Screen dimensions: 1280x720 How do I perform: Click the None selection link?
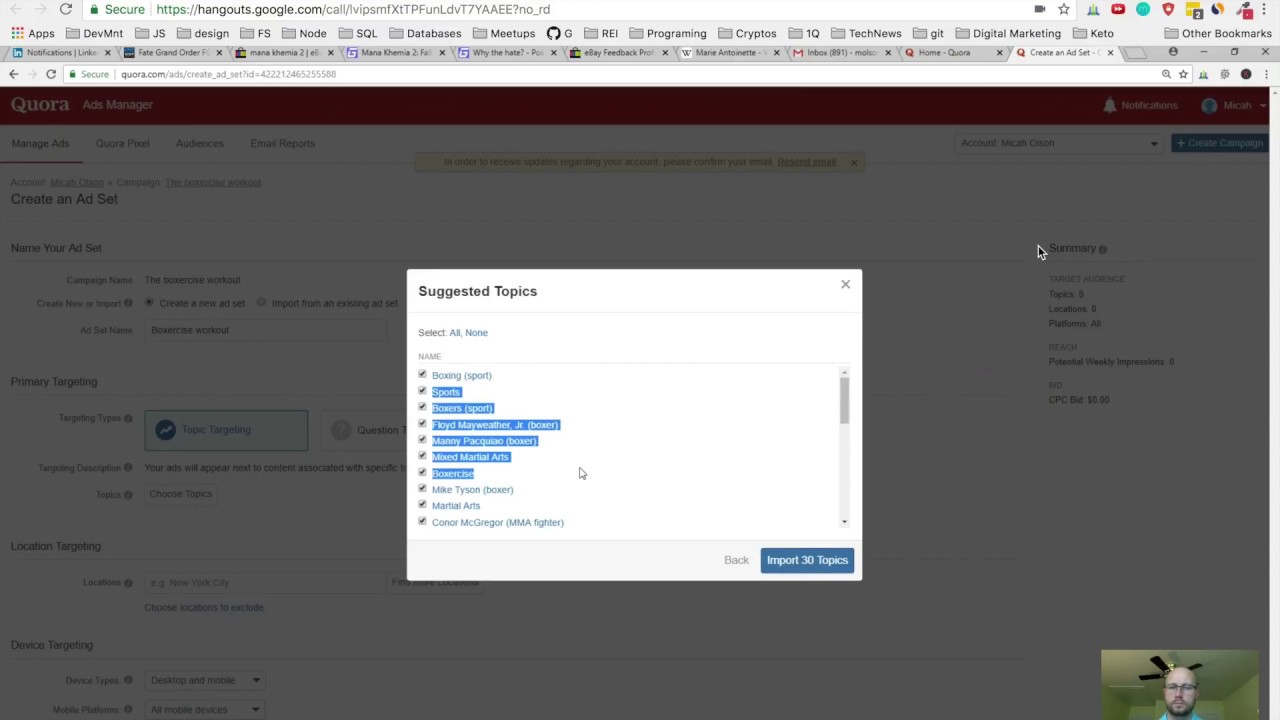pos(476,333)
